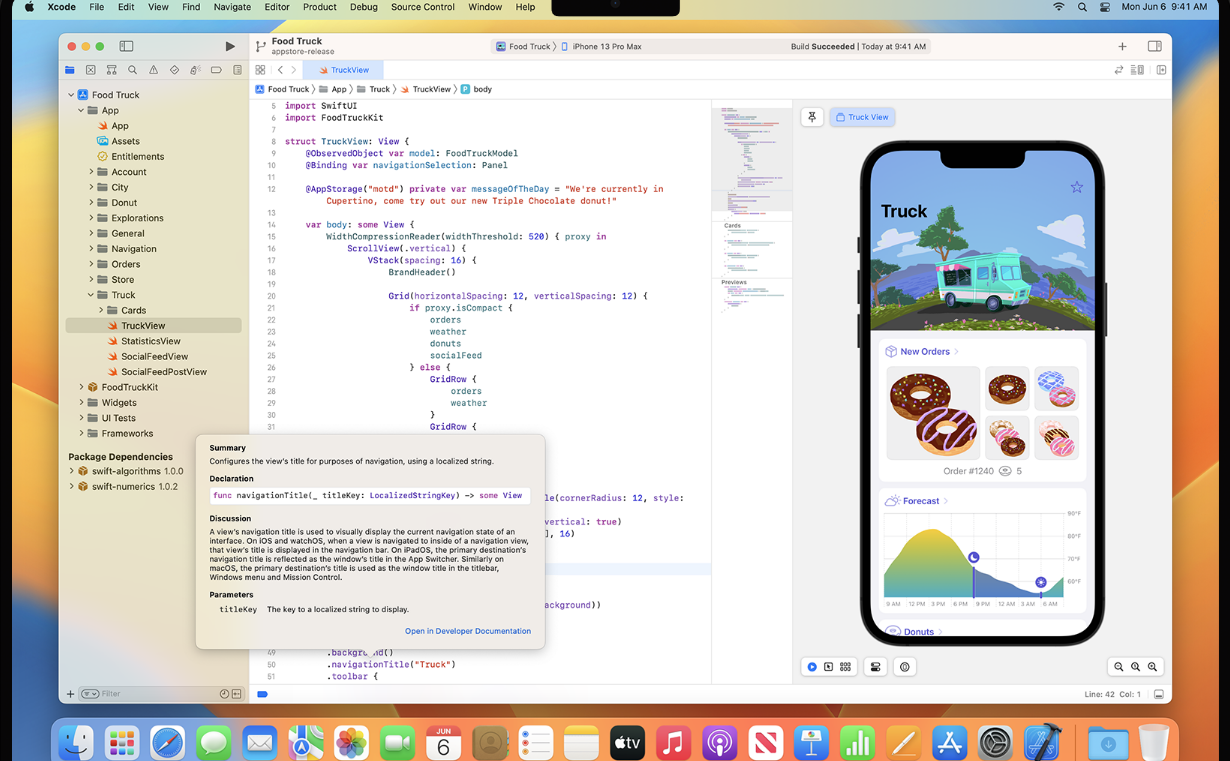The height and width of the screenshot is (761, 1230).
Task: Click Open in Developer Documentation link
Action: (x=467, y=631)
